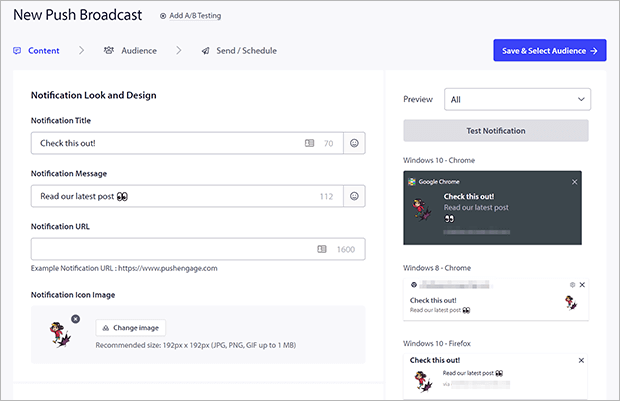Click the Audience people icon
Viewport: 620px width, 401px height.
(x=109, y=50)
